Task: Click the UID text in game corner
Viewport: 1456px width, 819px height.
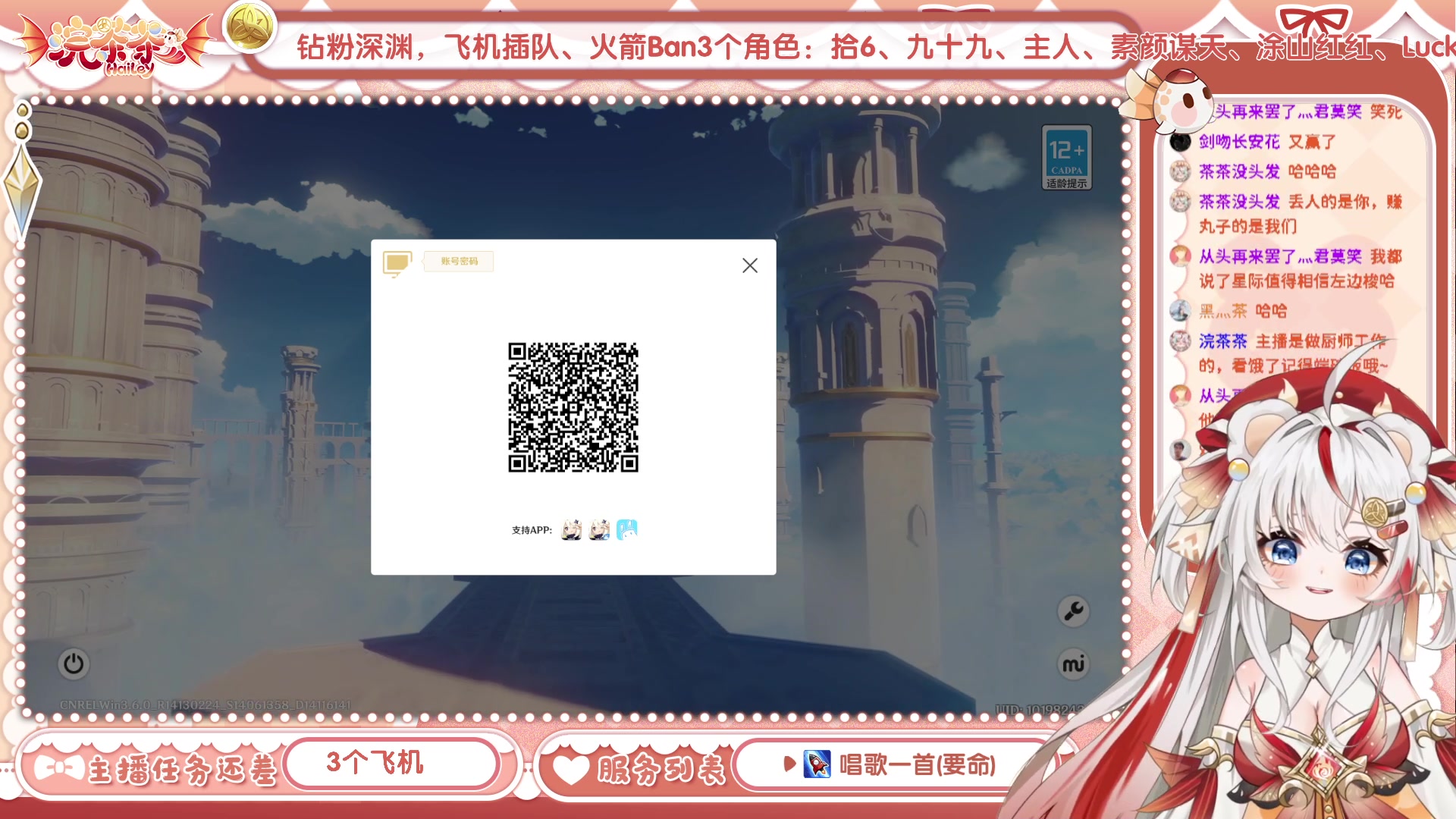Action: 1039,710
